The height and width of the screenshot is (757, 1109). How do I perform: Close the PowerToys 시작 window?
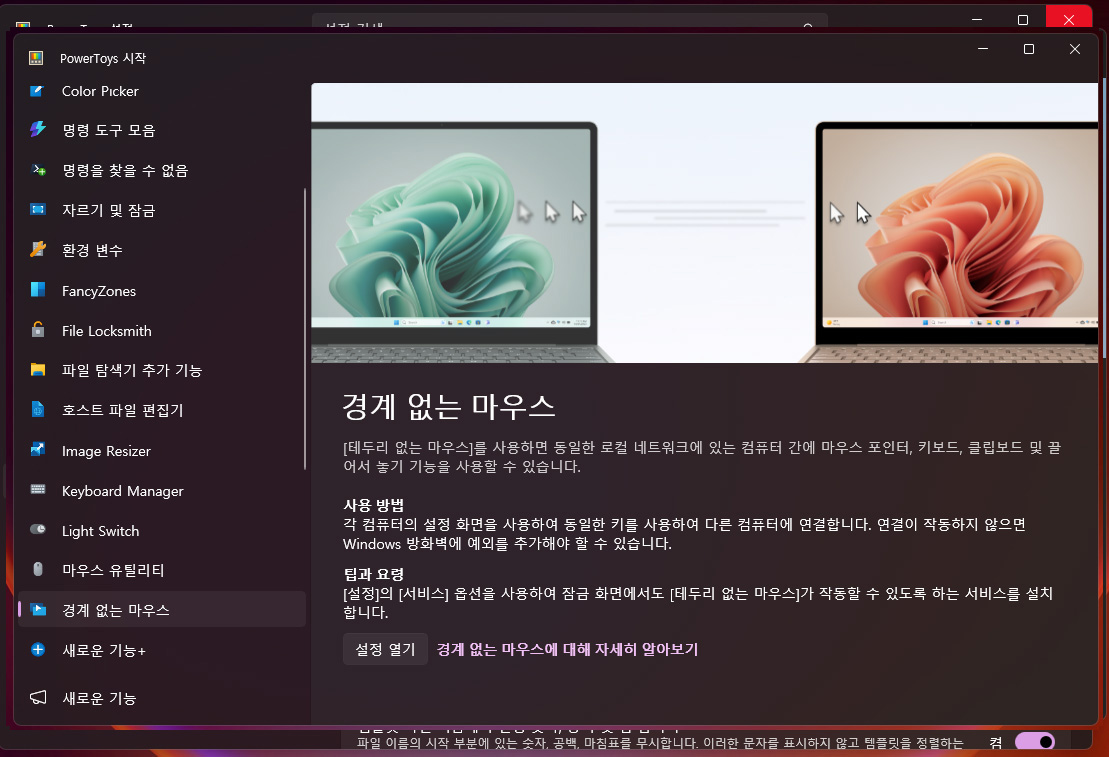(x=1074, y=49)
